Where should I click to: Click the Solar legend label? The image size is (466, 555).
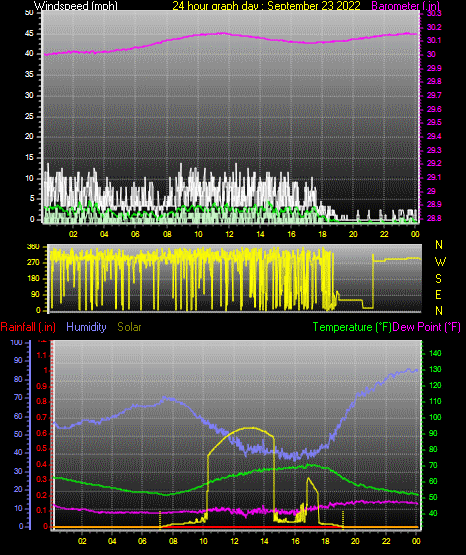pyautogui.click(x=129, y=327)
